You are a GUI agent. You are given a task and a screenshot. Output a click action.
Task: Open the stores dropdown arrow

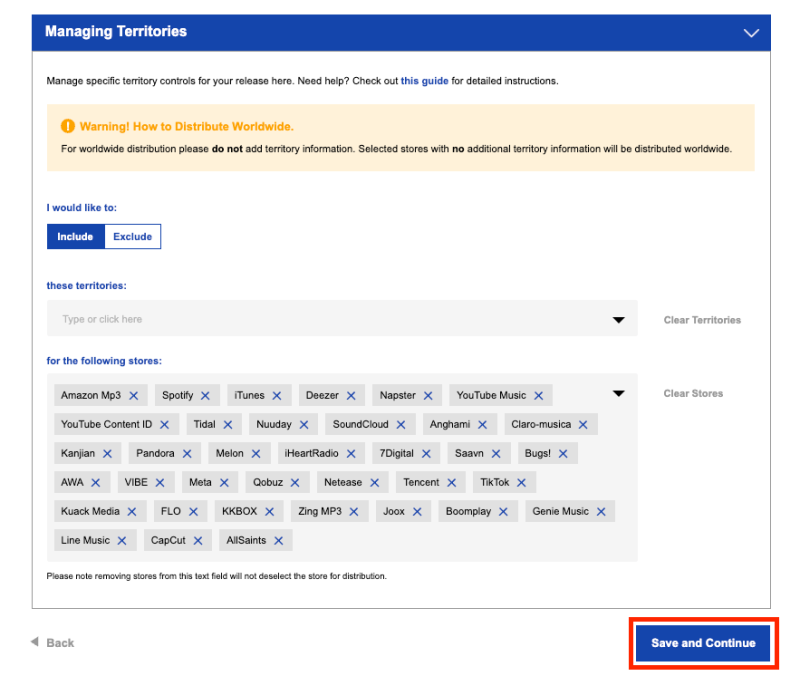click(618, 393)
